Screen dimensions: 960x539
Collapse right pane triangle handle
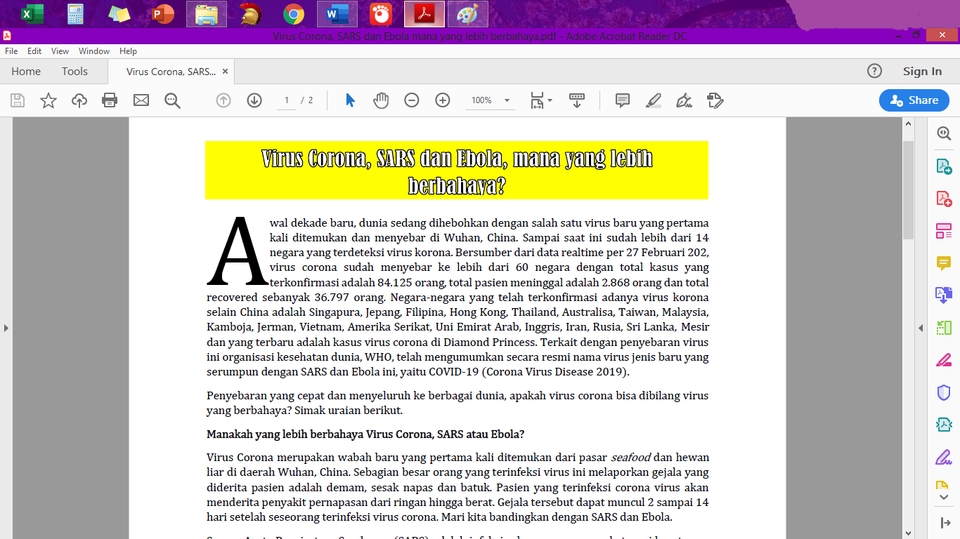point(920,328)
